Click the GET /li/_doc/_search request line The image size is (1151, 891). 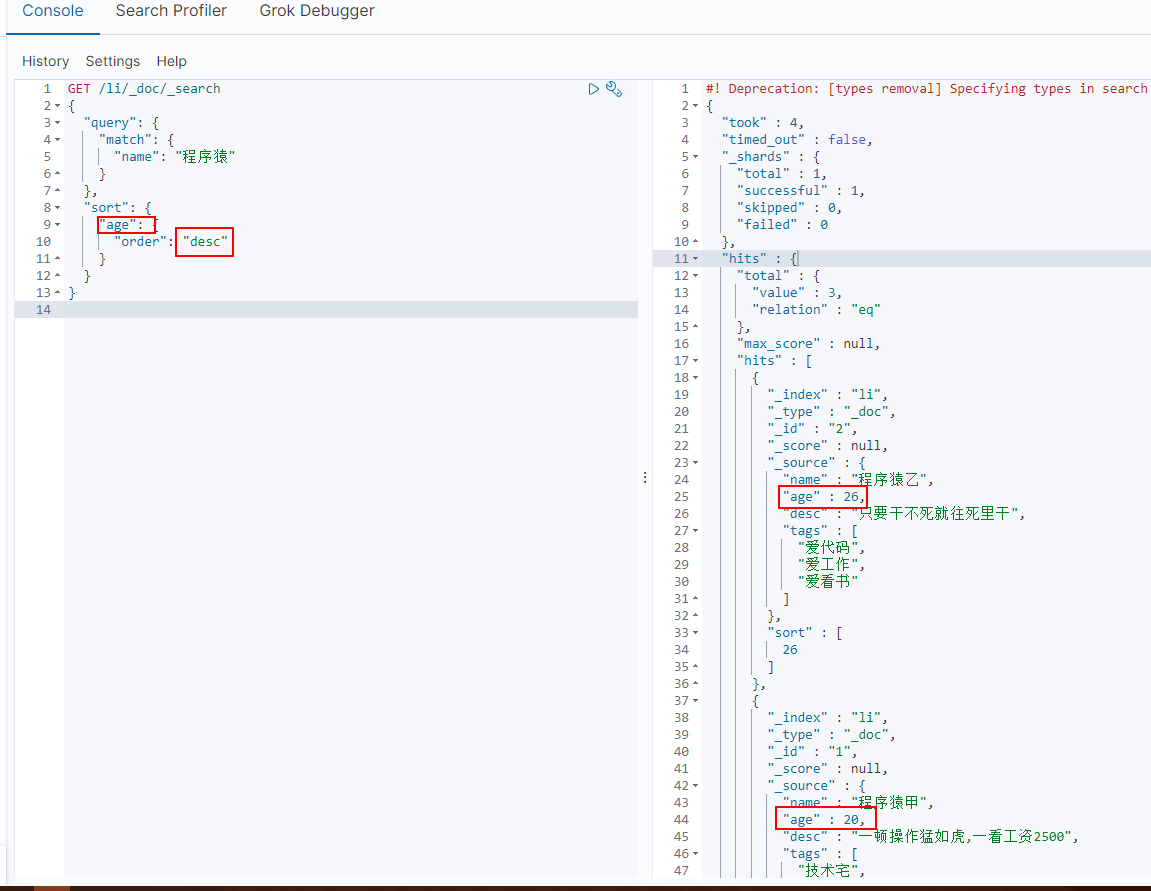144,89
